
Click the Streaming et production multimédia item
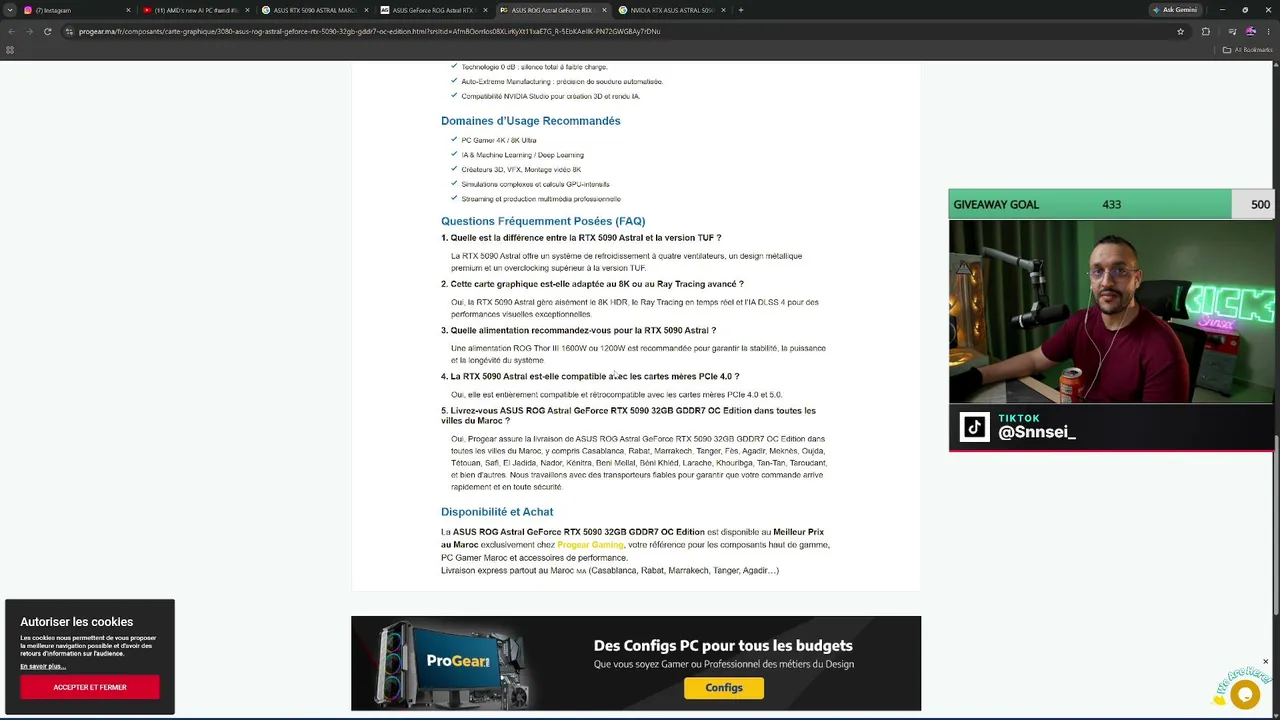pos(541,199)
